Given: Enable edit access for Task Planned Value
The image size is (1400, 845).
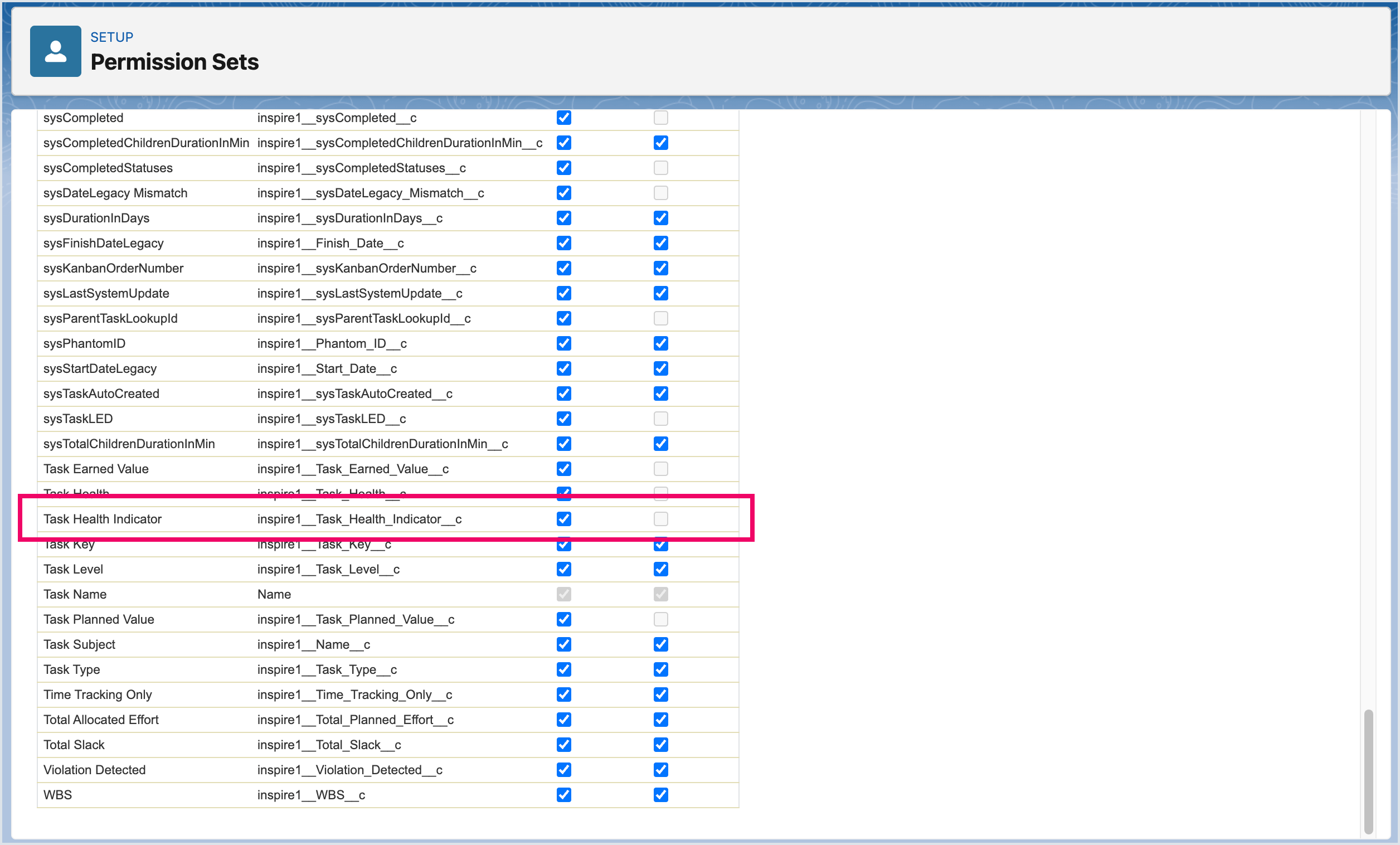Looking at the screenshot, I should [x=660, y=619].
